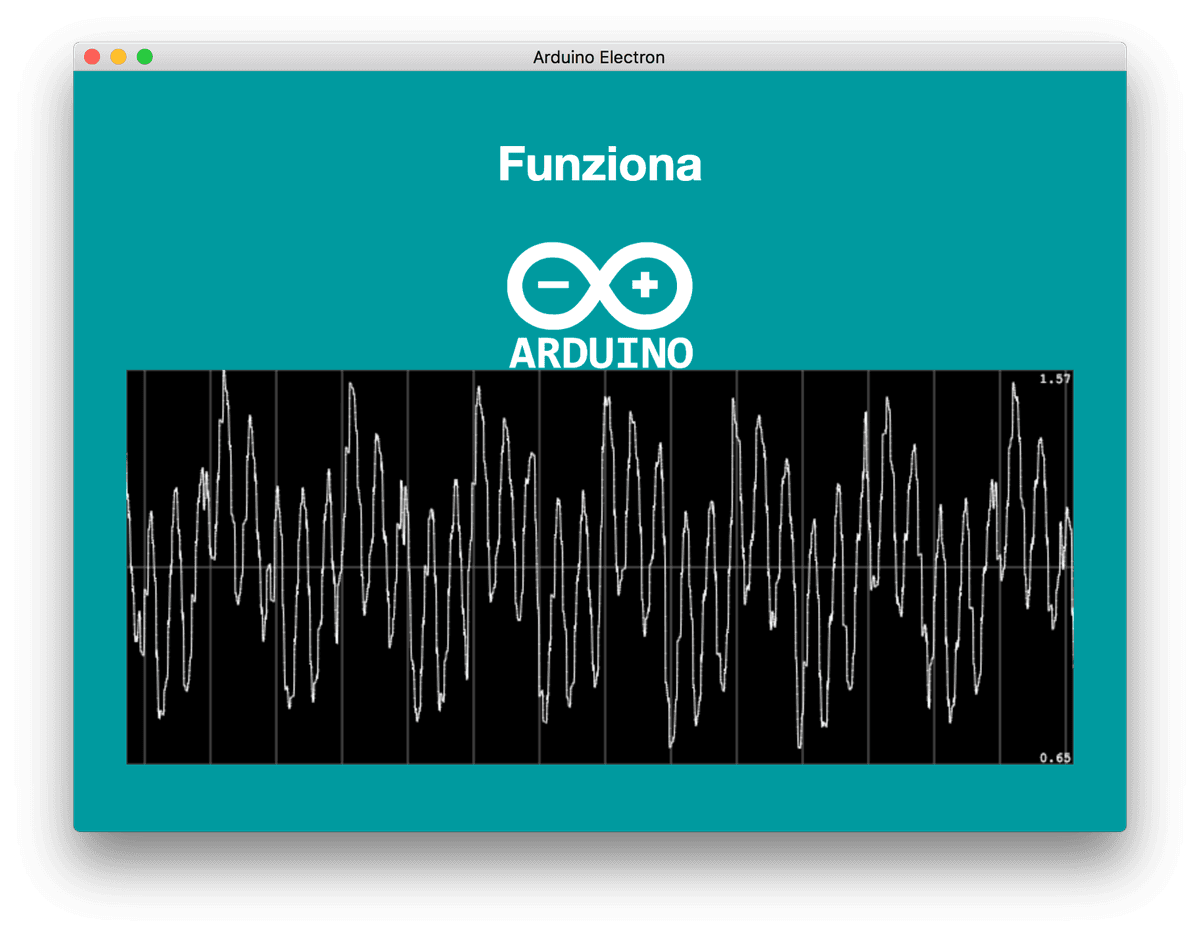Image resolution: width=1200 pixels, height=937 pixels.
Task: Click the 1.57 maximum value label
Action: [1055, 379]
